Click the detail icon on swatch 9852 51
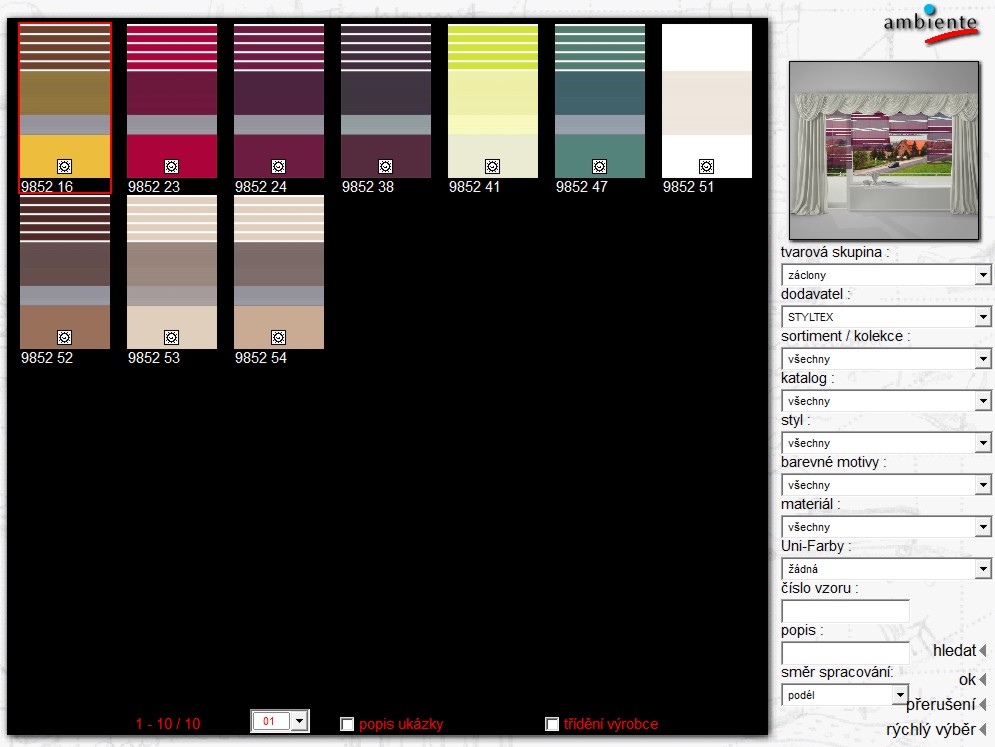The width and height of the screenshot is (995, 747). click(706, 166)
